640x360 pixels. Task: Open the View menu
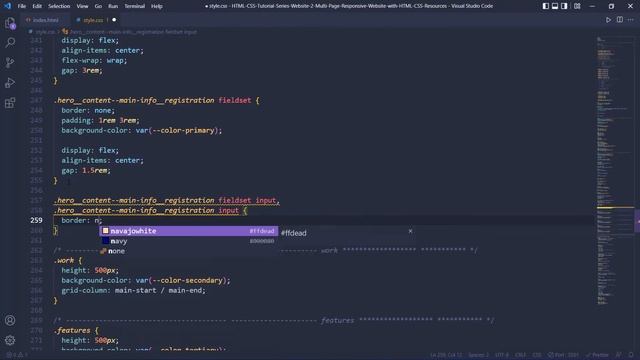[82, 6]
